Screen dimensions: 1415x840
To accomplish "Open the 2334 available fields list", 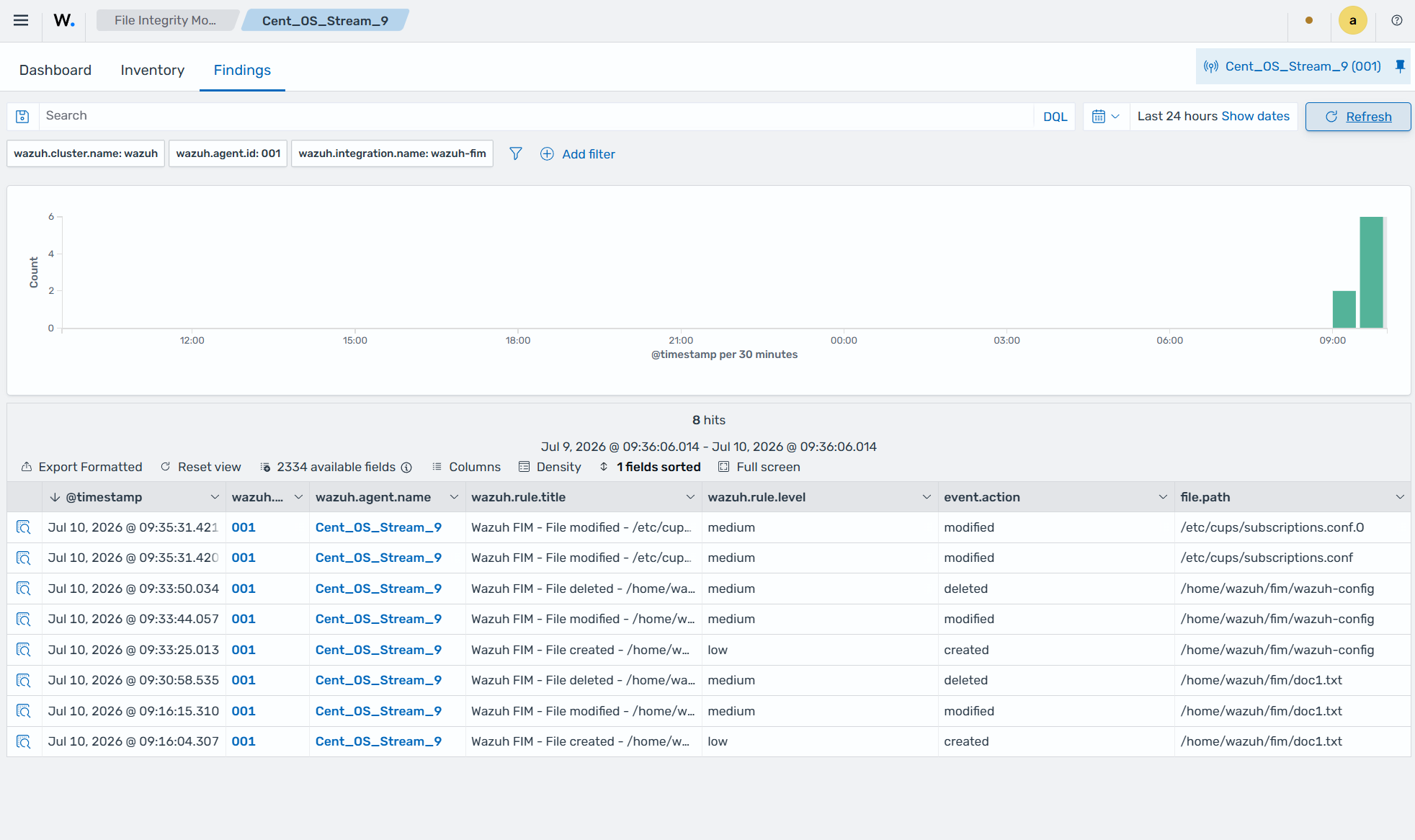I will (328, 467).
